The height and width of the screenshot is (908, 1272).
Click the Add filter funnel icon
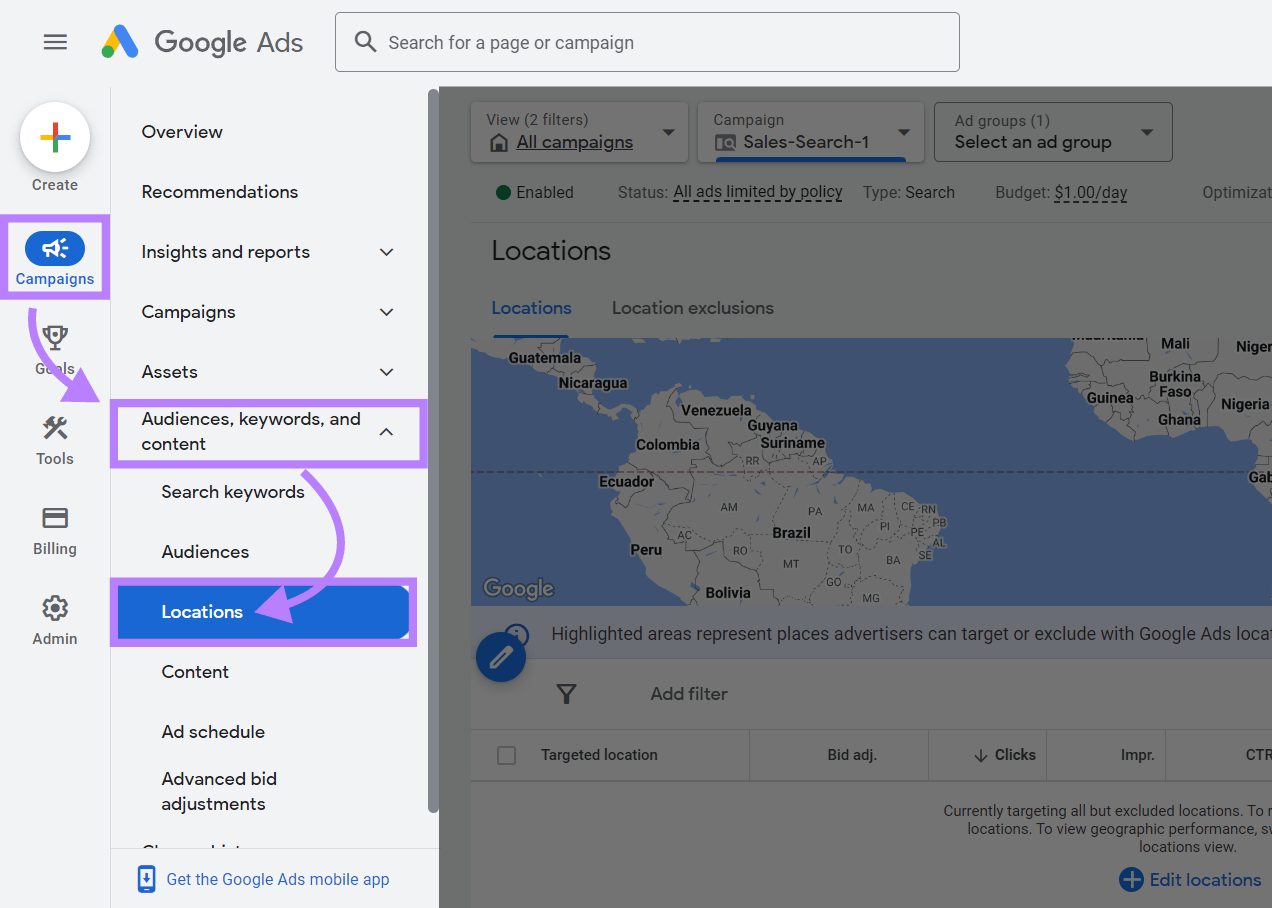(x=566, y=693)
